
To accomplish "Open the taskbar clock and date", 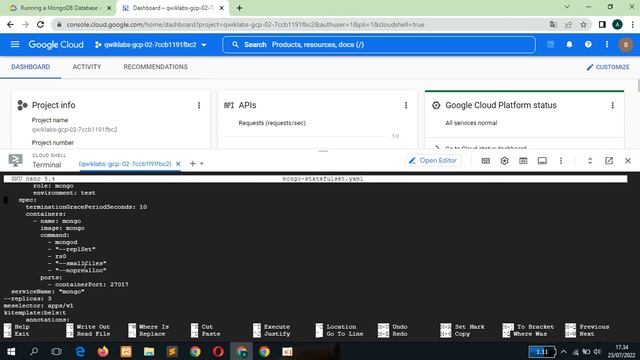I will [622, 351].
